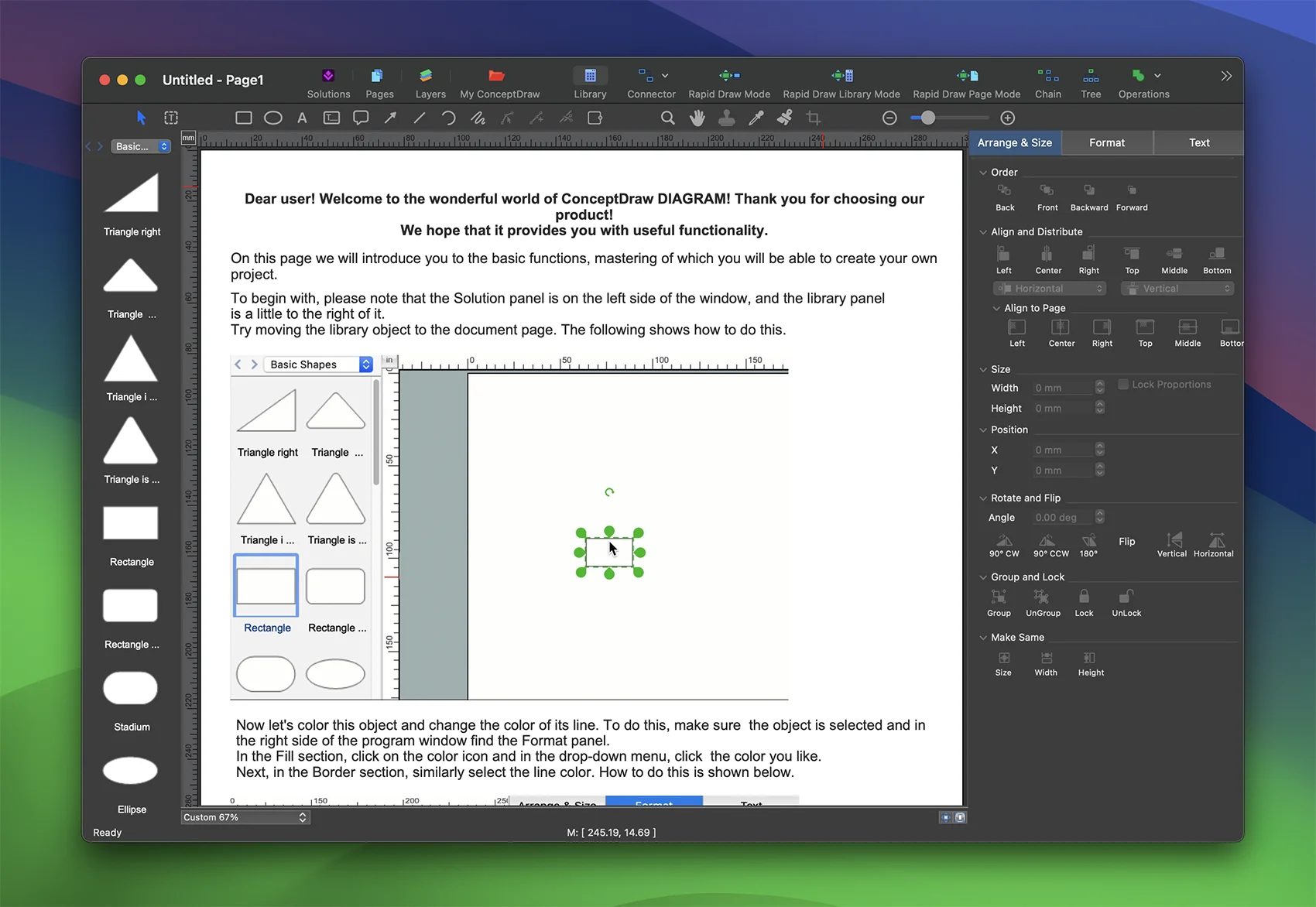The height and width of the screenshot is (907, 1316).
Task: Select the Ellipse drawing tool
Action: [273, 118]
